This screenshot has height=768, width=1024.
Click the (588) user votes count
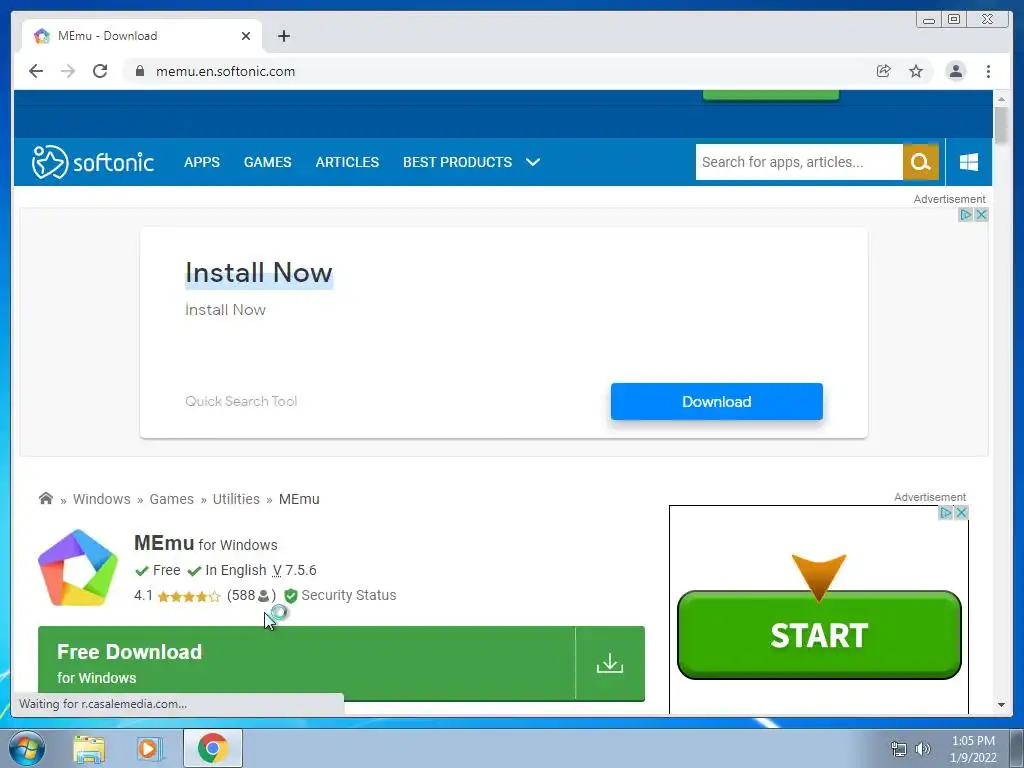251,596
